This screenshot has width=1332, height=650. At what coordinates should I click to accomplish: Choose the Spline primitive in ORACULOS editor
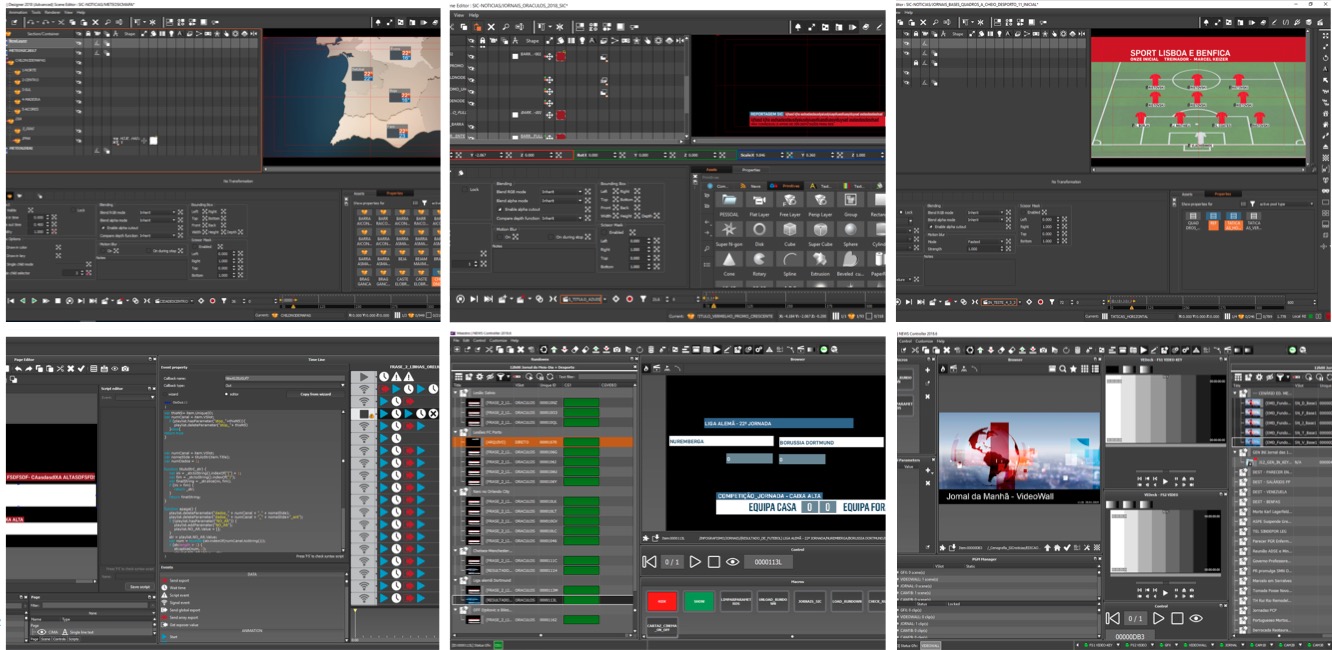(790, 259)
